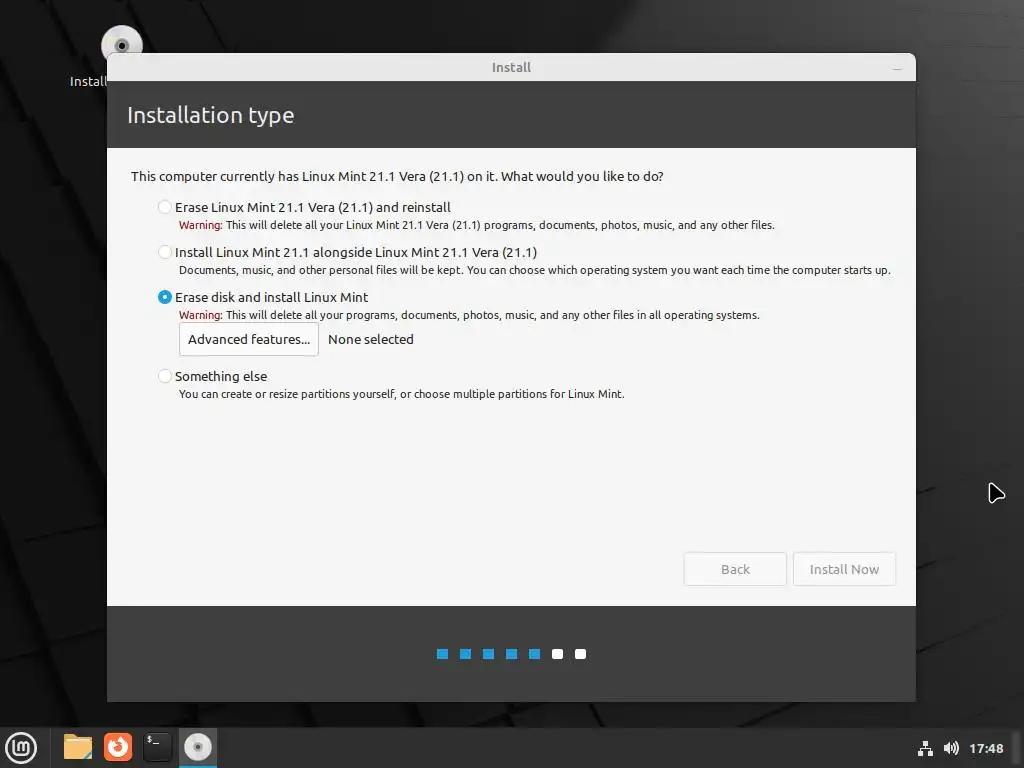Click the 'Documents, music, and other personal files' note

[535, 270]
